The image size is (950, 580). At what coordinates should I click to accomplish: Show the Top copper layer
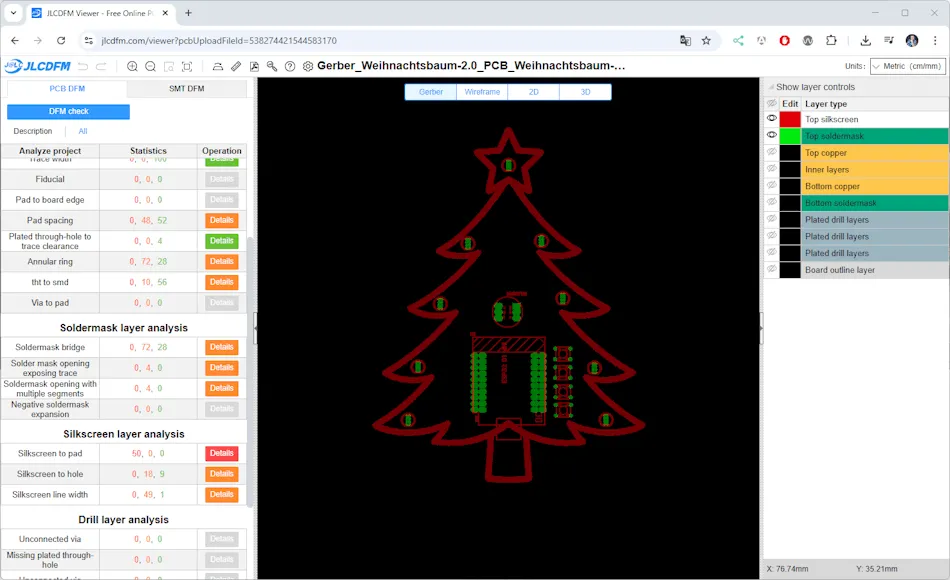(771, 153)
